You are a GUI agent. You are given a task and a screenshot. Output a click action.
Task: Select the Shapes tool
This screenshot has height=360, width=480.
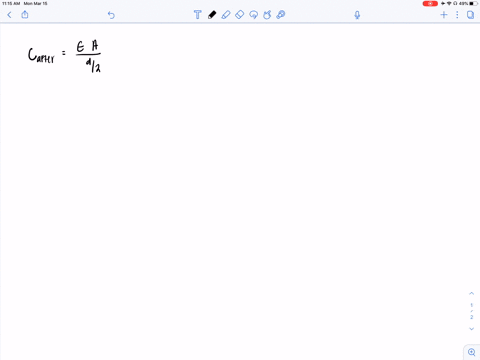coord(267,15)
